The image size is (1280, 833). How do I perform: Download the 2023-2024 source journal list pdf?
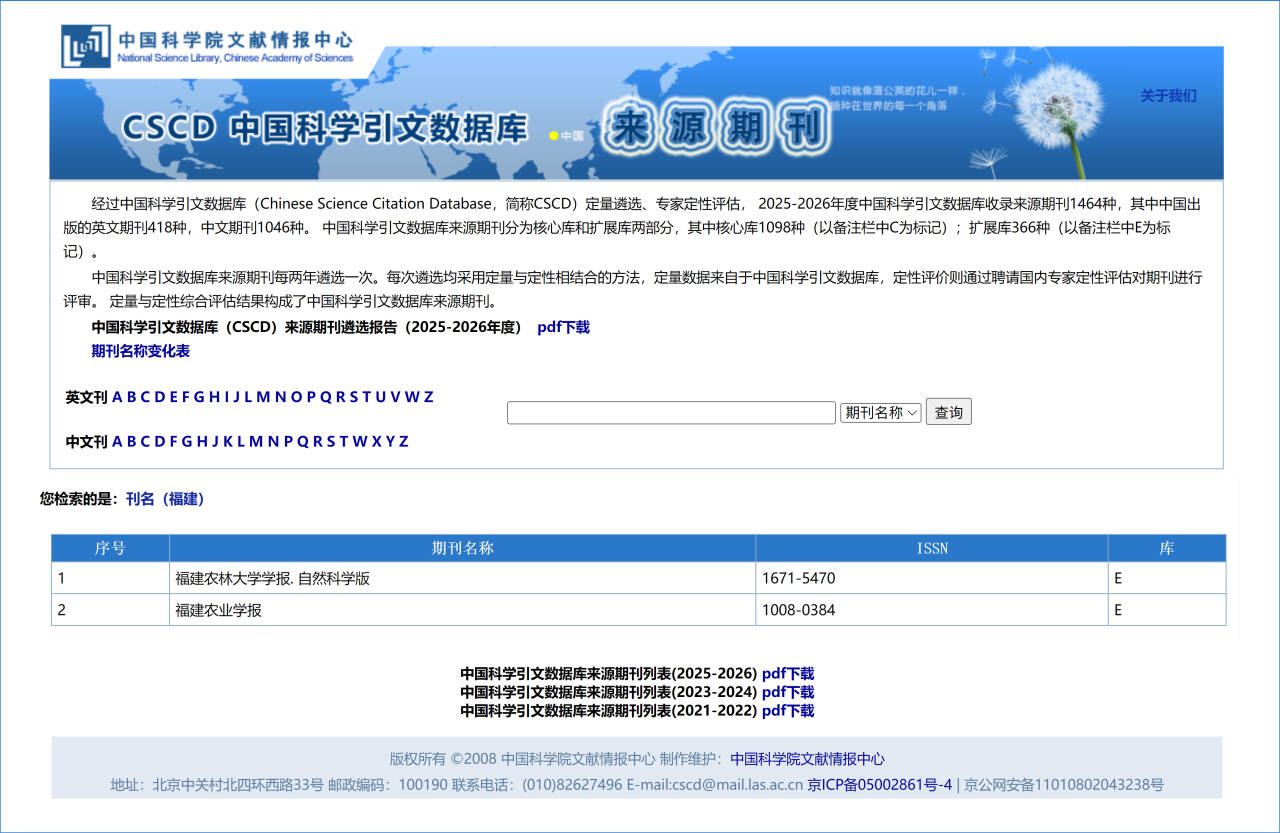coord(788,692)
